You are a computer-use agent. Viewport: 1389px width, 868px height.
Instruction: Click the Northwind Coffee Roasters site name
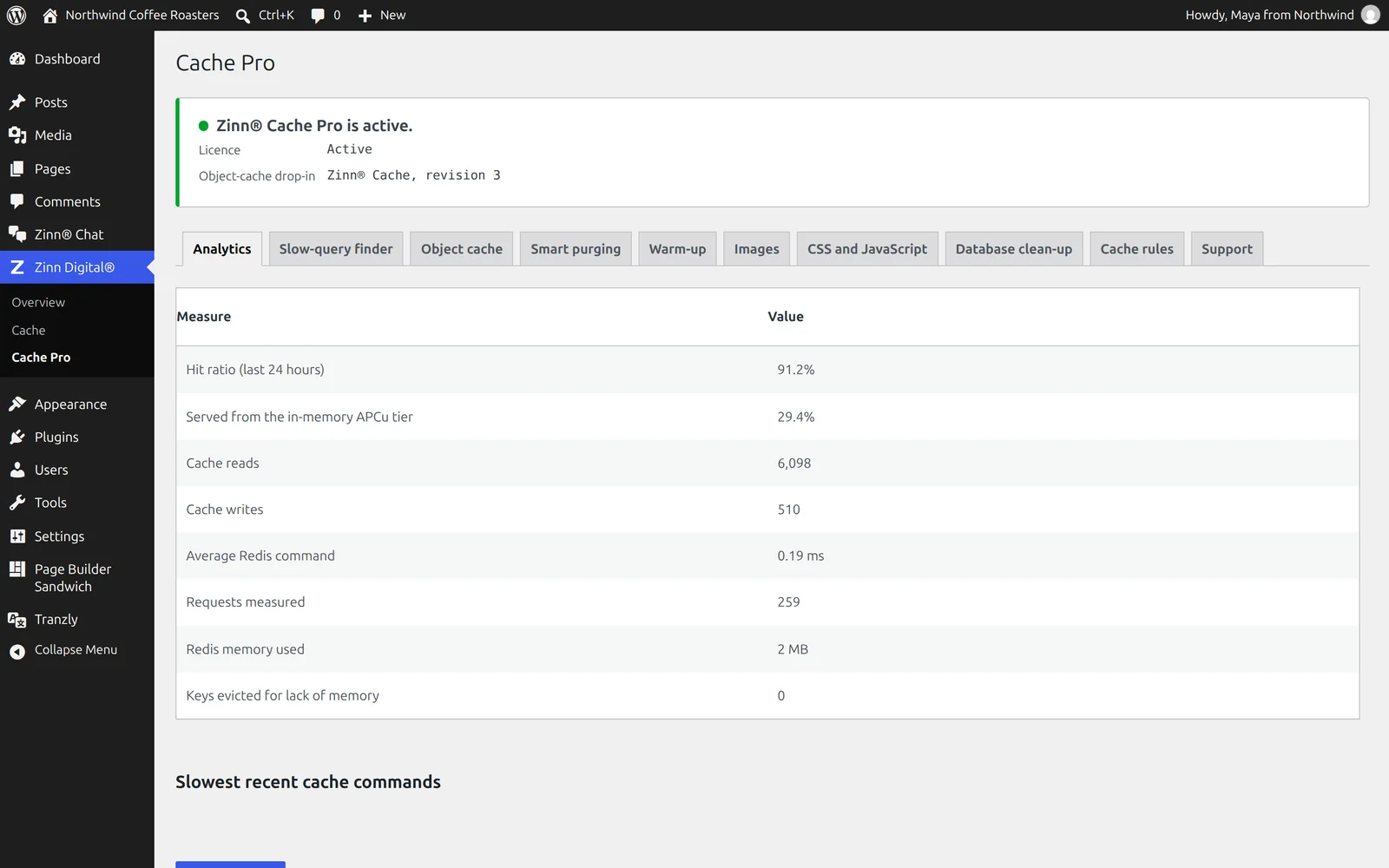click(142, 15)
